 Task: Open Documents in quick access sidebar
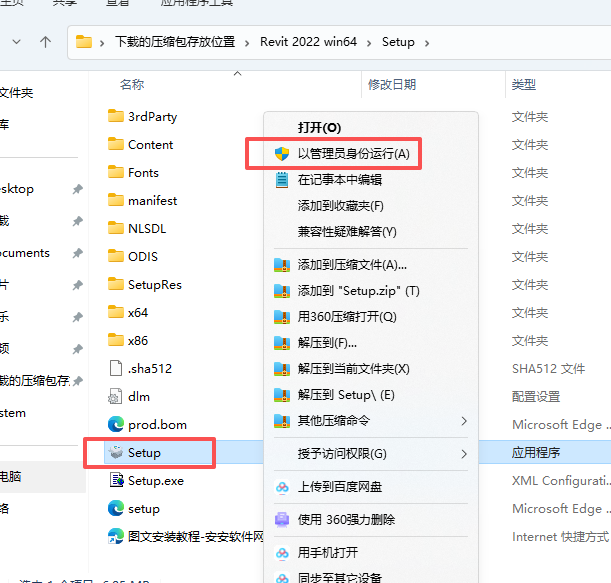[x=25, y=253]
